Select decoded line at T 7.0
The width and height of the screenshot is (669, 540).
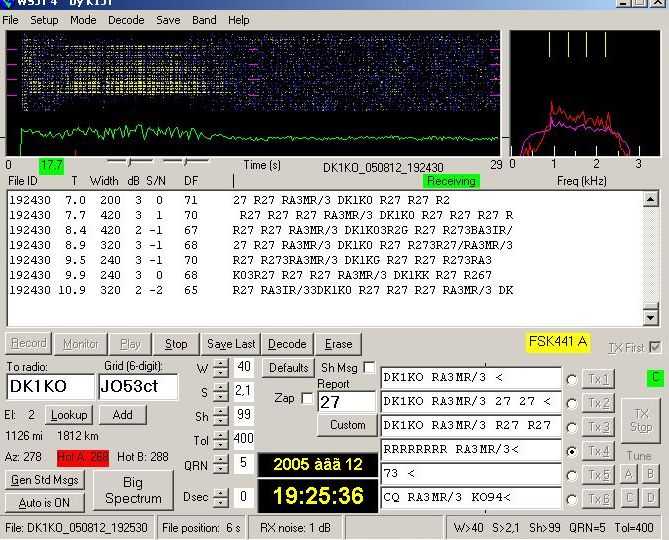tap(230, 200)
